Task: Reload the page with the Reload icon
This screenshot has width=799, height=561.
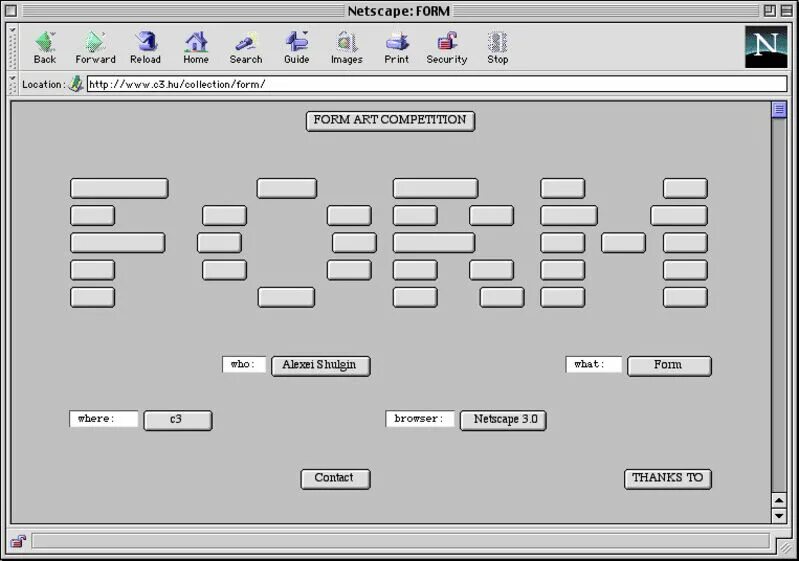Action: click(145, 47)
